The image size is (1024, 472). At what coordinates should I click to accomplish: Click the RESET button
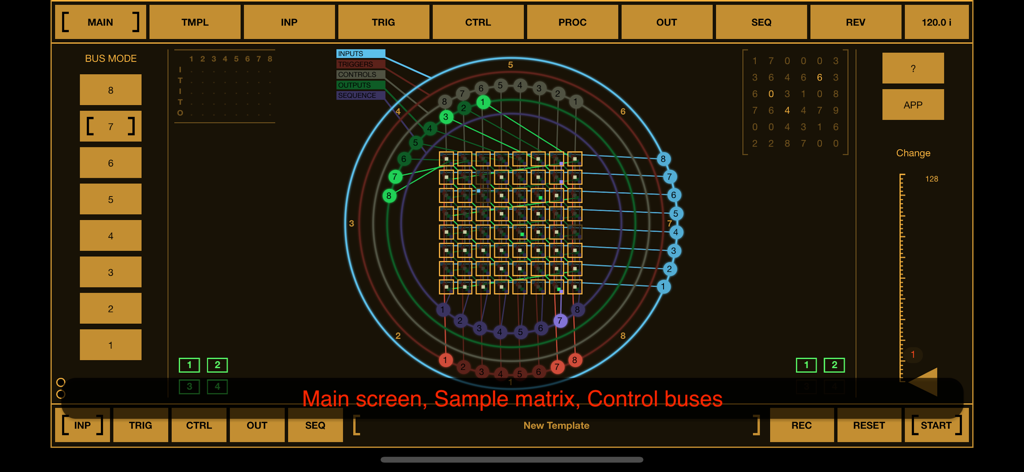click(x=869, y=425)
